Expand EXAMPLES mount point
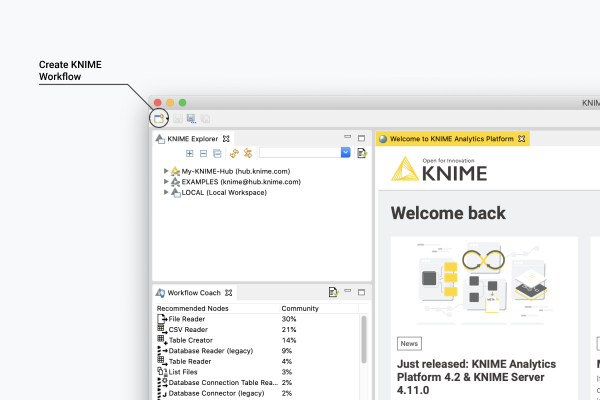The image size is (600, 400). pyautogui.click(x=166, y=181)
